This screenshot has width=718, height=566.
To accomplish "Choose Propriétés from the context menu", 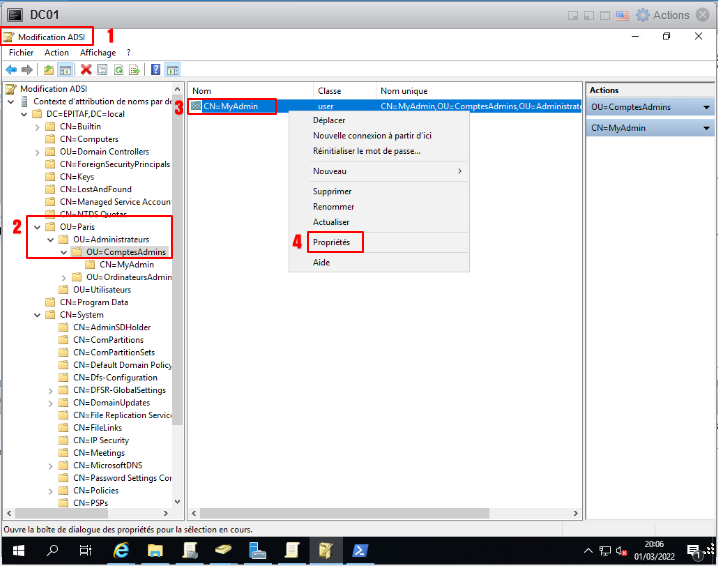I will (x=331, y=242).
